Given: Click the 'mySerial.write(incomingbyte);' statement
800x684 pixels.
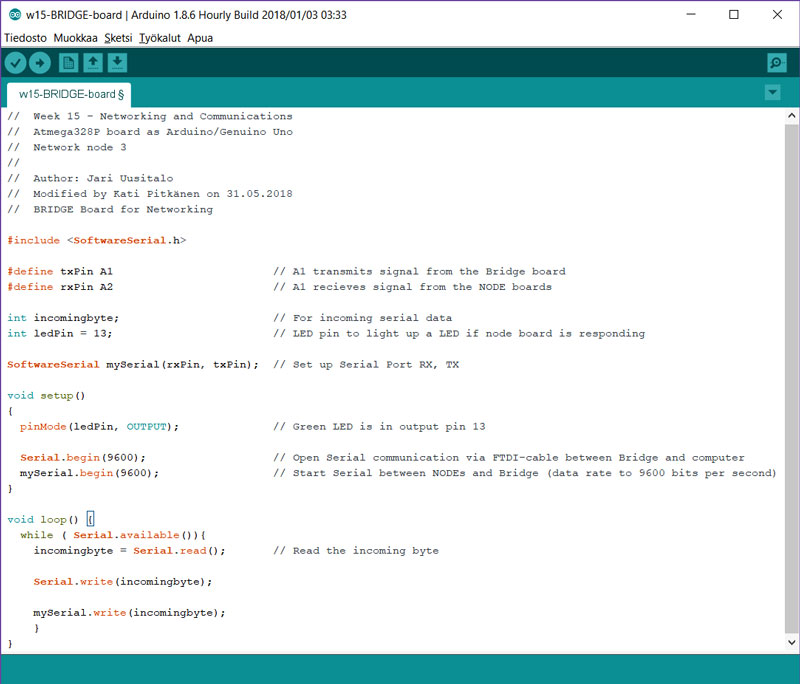Looking at the screenshot, I should [130, 613].
